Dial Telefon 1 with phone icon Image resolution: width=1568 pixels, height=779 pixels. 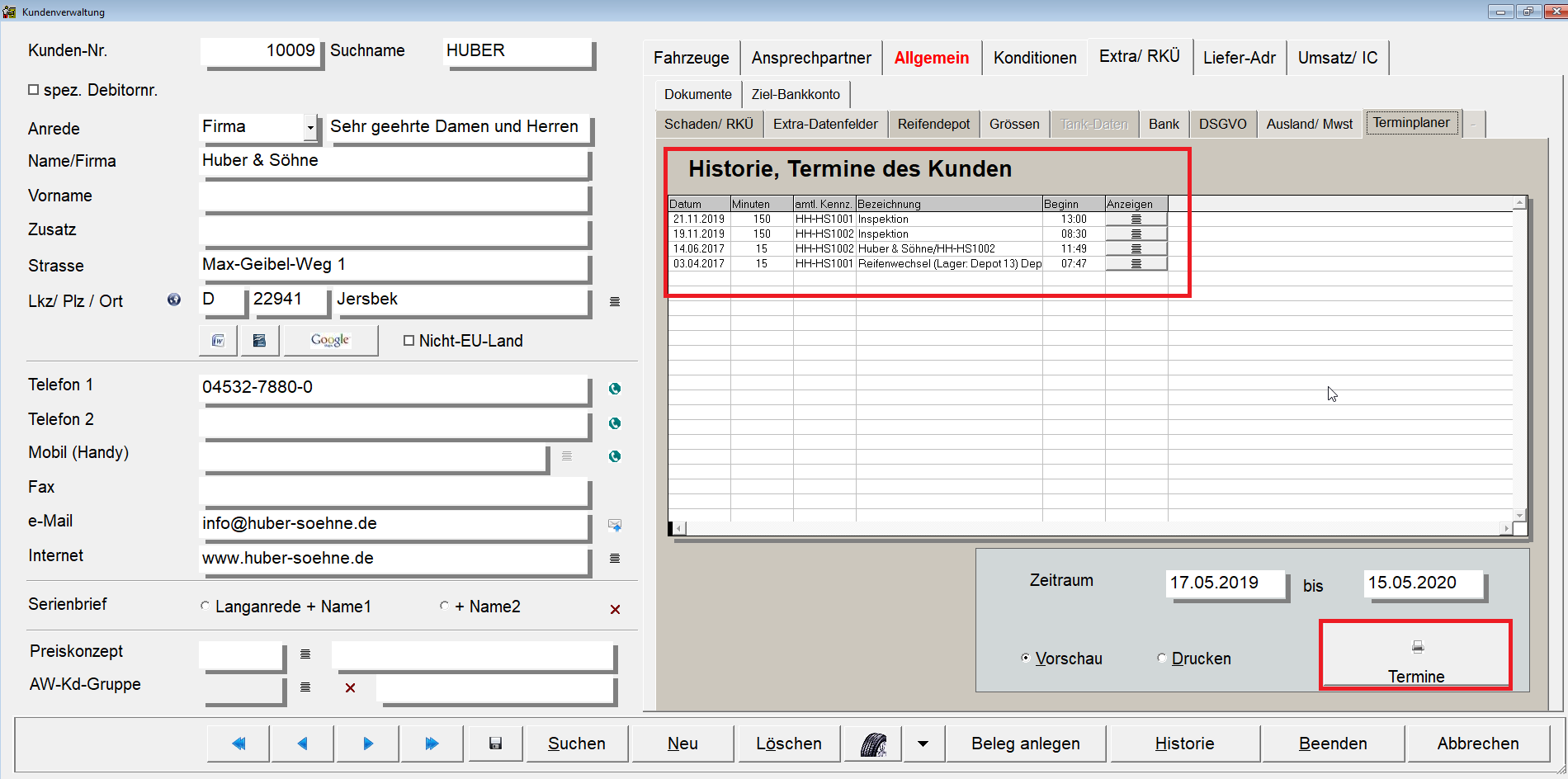click(x=615, y=389)
